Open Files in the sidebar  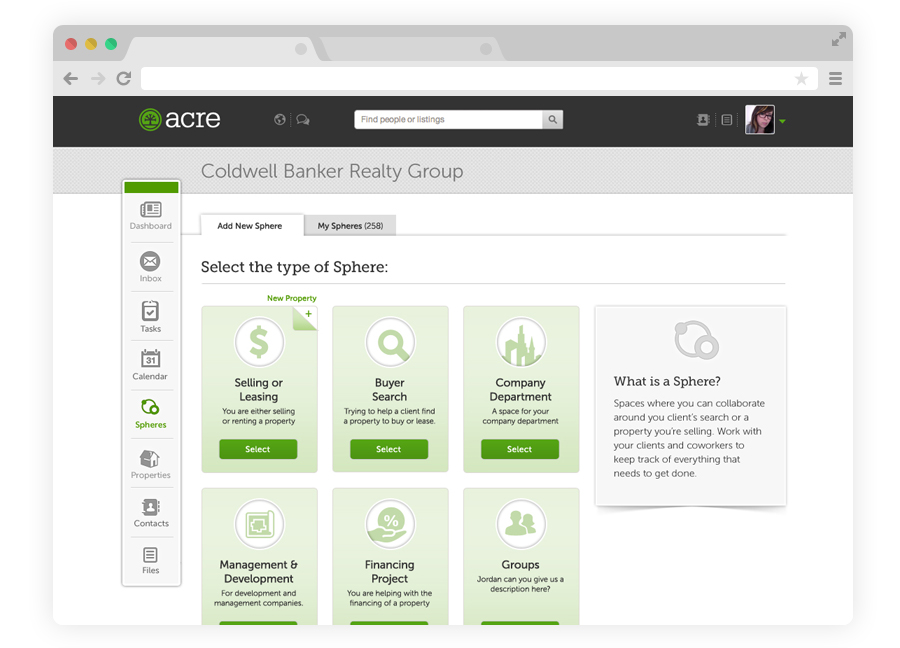tap(150, 560)
